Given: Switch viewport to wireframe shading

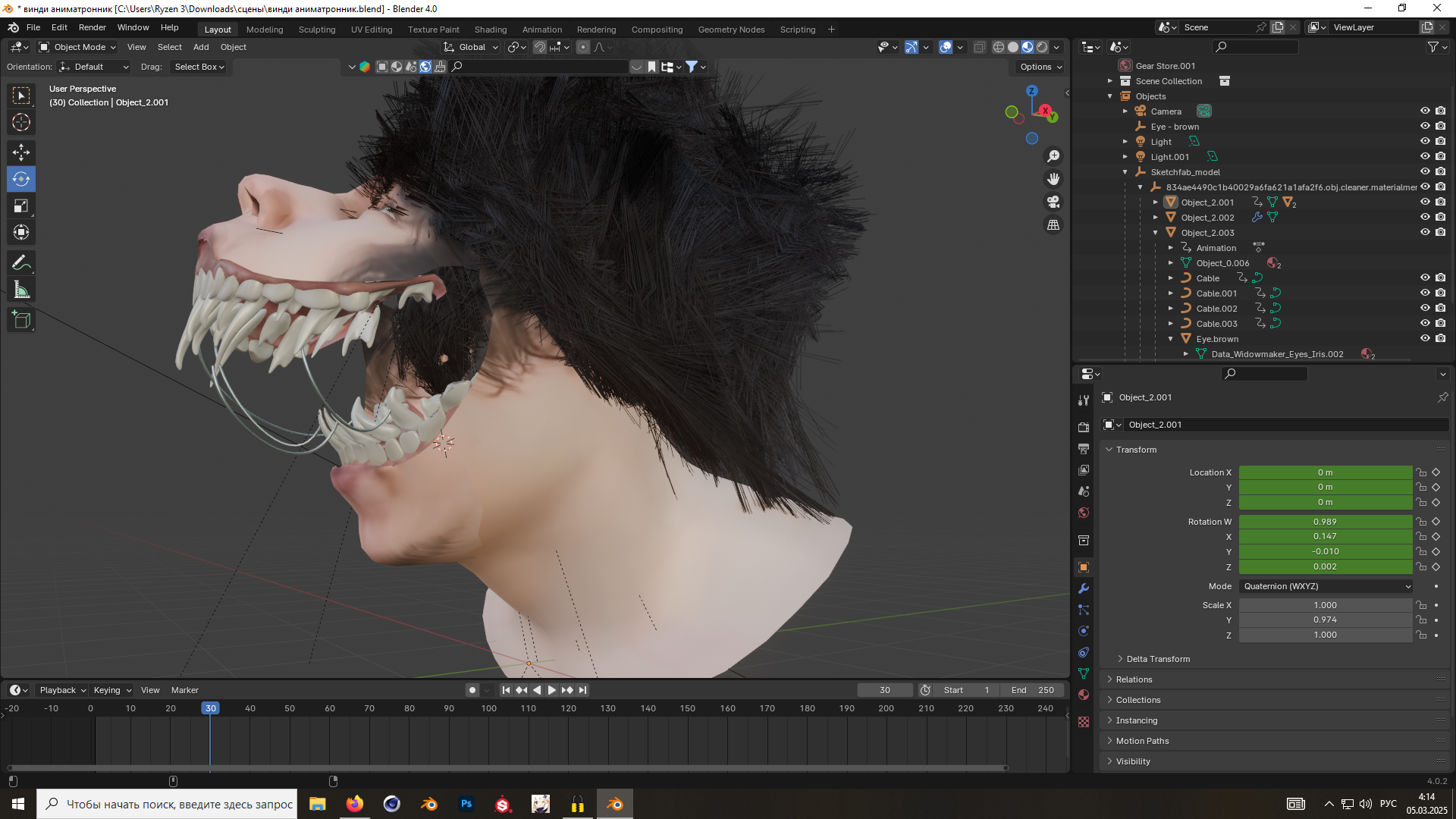Looking at the screenshot, I should pyautogui.click(x=999, y=47).
